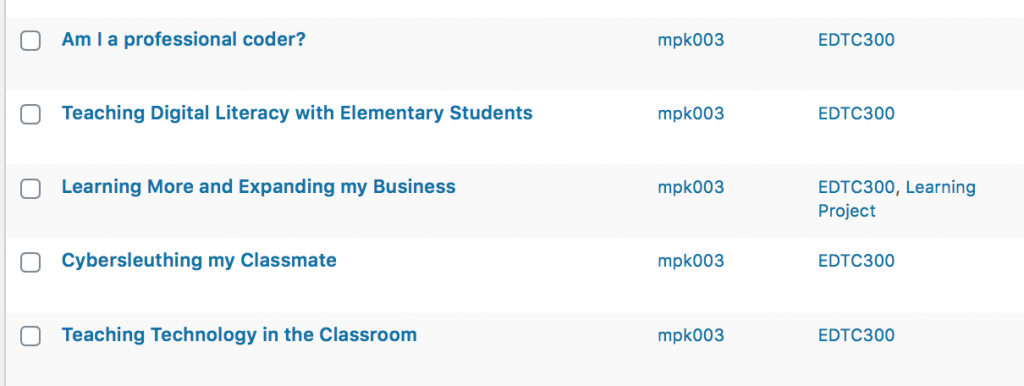Click author mpk003 in the Cybersleuthing row
Screen dimensions: 1024x386
click(x=691, y=261)
